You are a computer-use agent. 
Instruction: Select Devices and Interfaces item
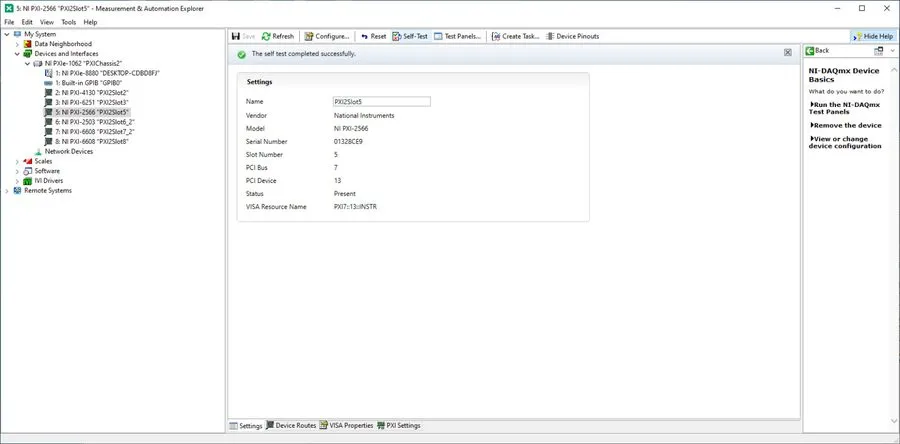click(x=66, y=54)
